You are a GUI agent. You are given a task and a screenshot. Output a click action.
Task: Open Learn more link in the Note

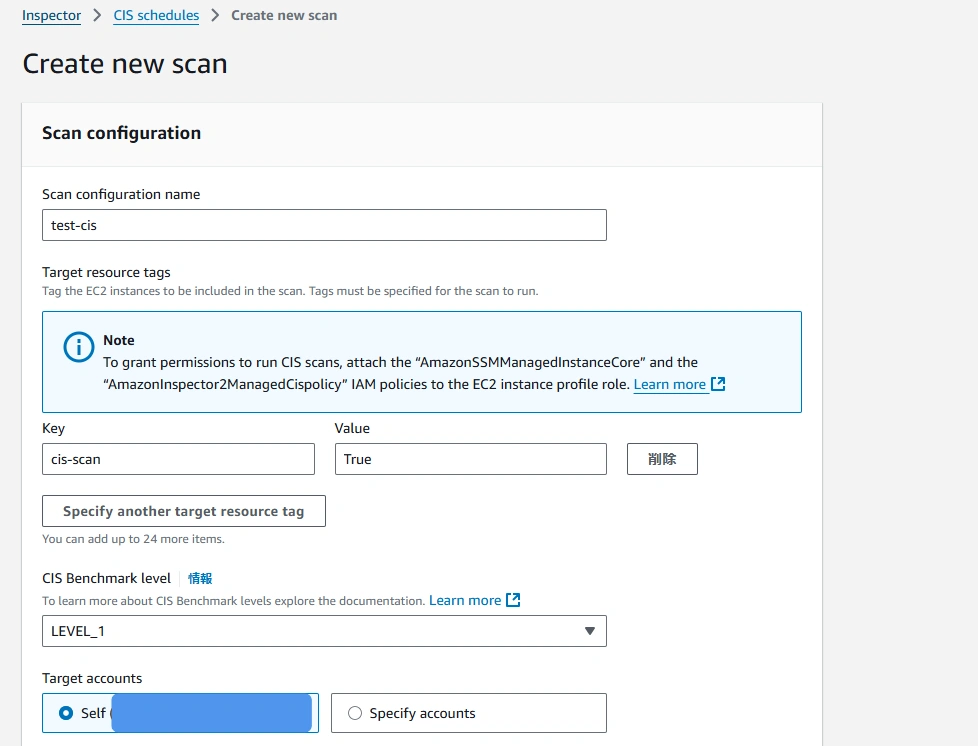point(669,384)
